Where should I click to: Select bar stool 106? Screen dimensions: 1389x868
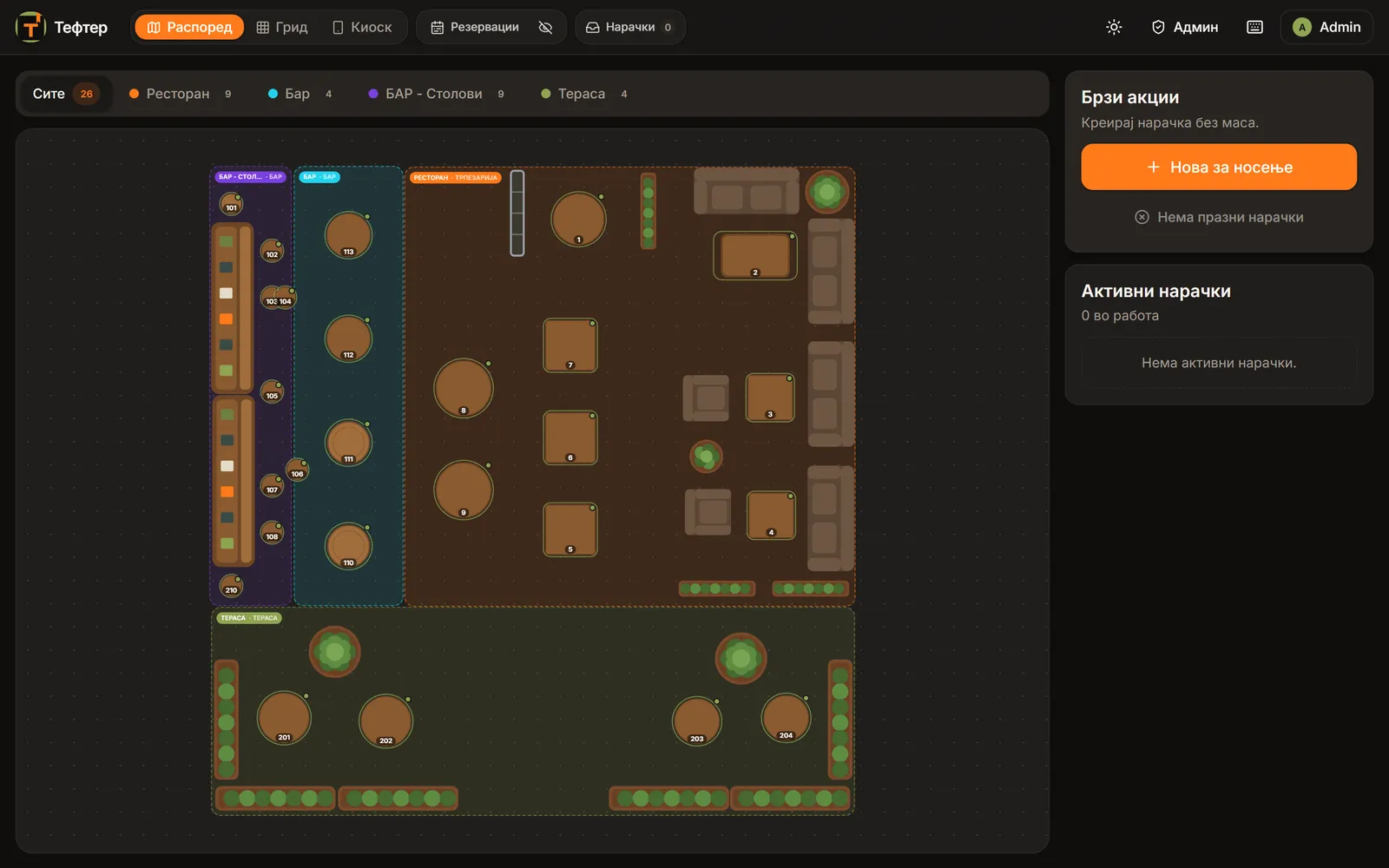[297, 470]
